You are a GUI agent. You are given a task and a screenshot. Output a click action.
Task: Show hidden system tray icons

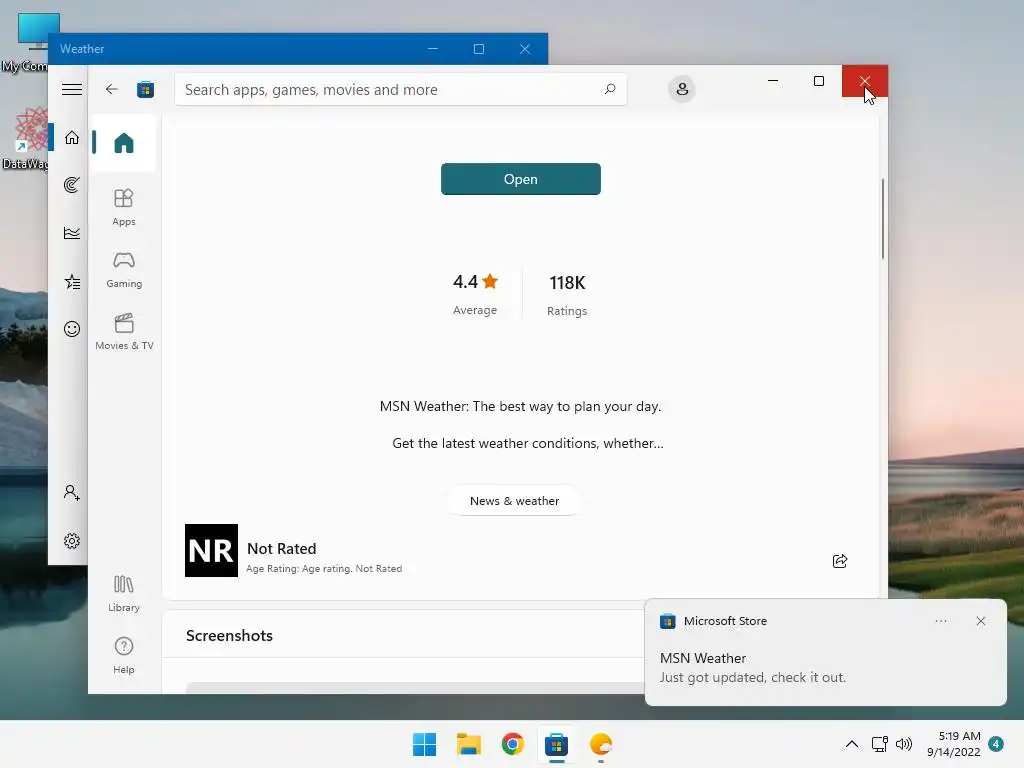[852, 744]
